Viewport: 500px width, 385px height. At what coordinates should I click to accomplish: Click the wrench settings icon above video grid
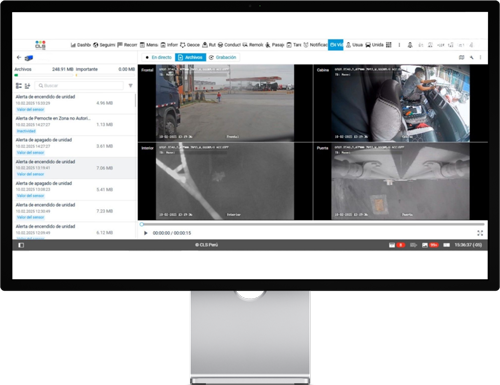(x=472, y=57)
